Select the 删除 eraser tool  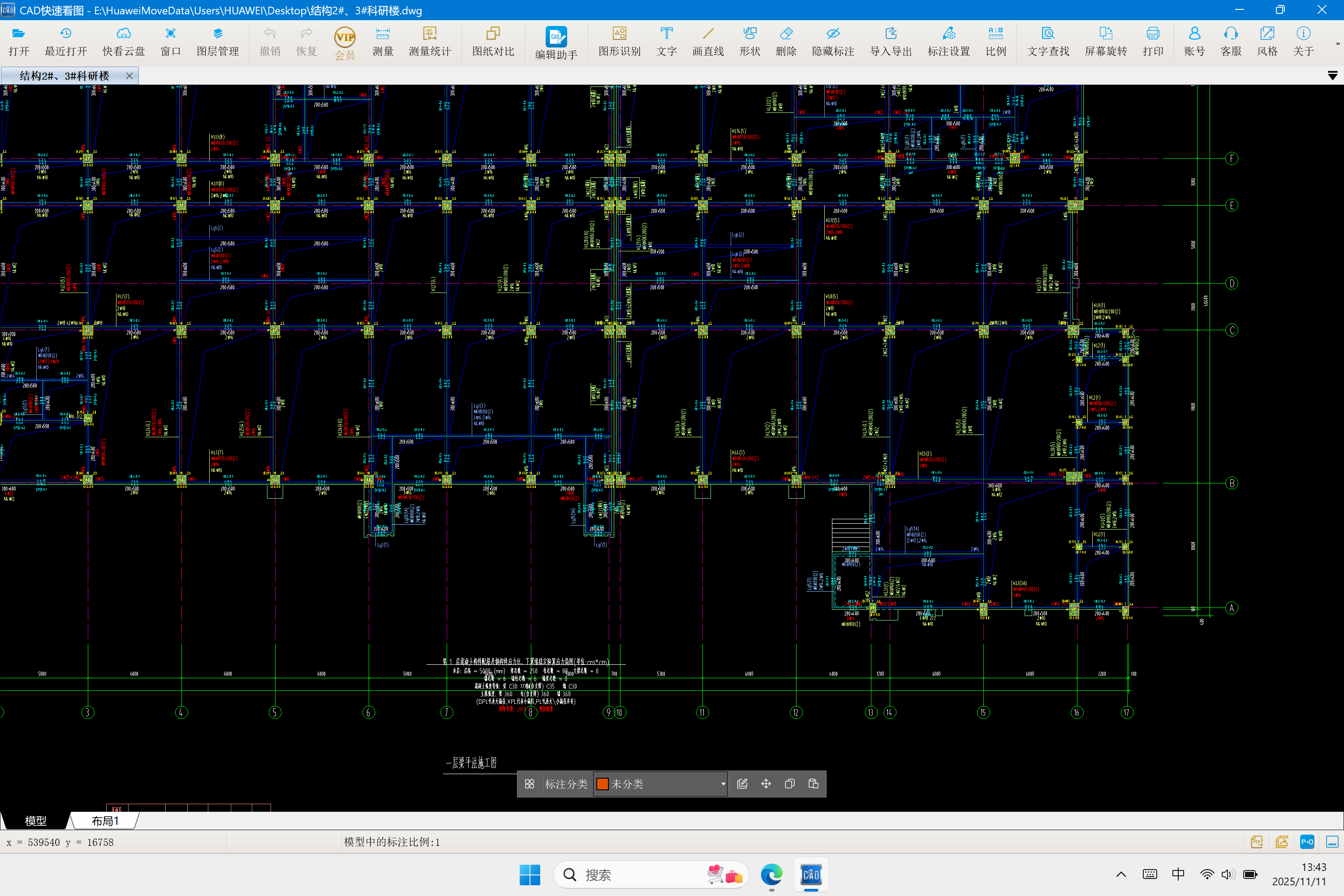[x=786, y=41]
